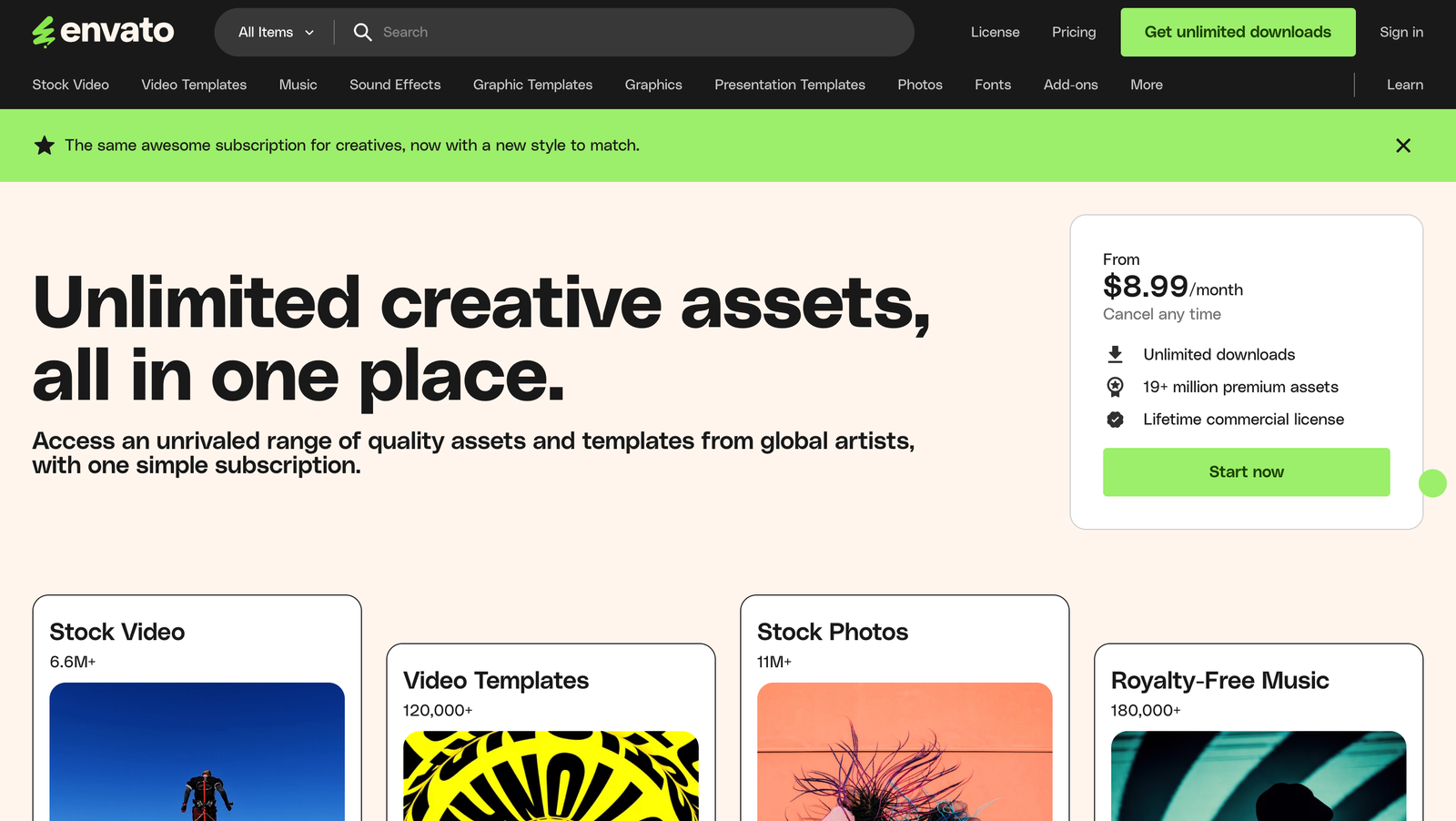Expand the All Items dropdown

(x=276, y=32)
